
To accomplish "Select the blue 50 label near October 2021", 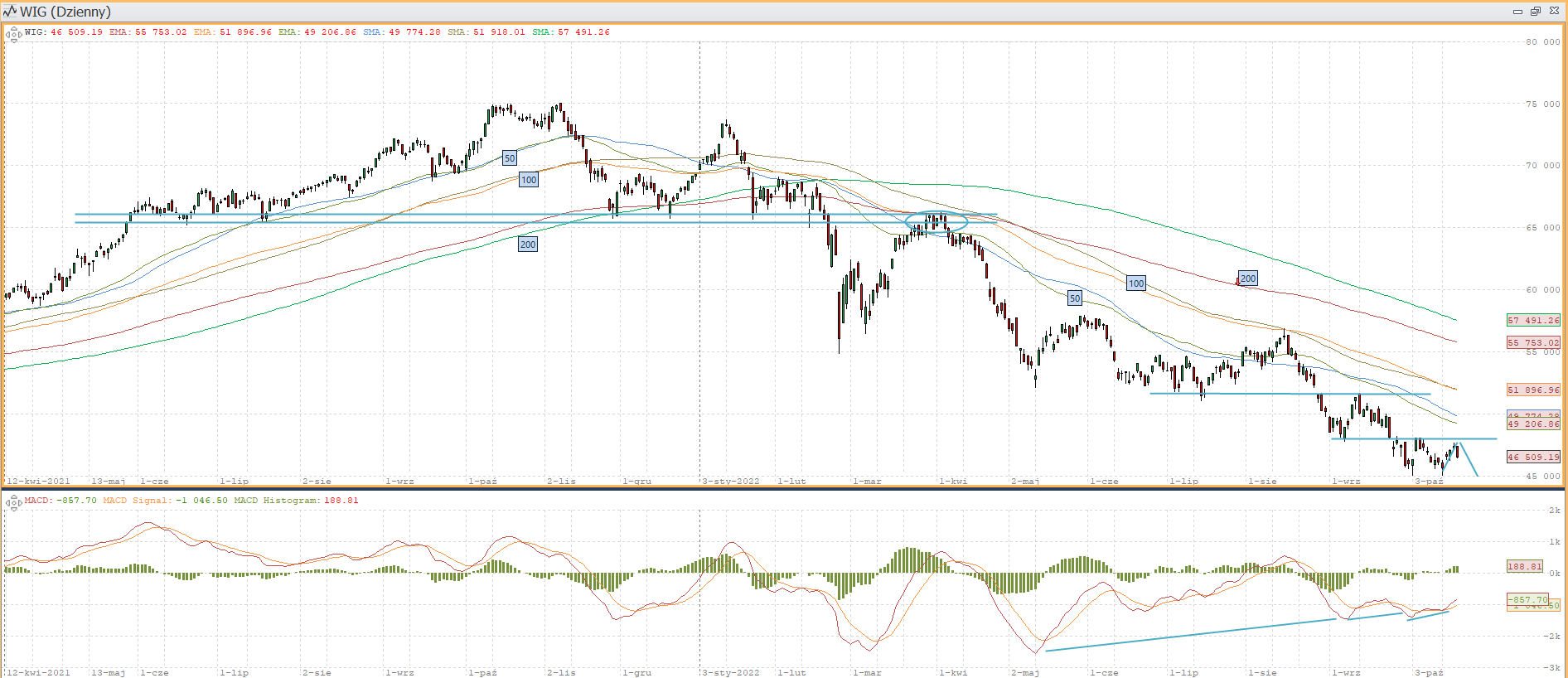I will pos(510,158).
